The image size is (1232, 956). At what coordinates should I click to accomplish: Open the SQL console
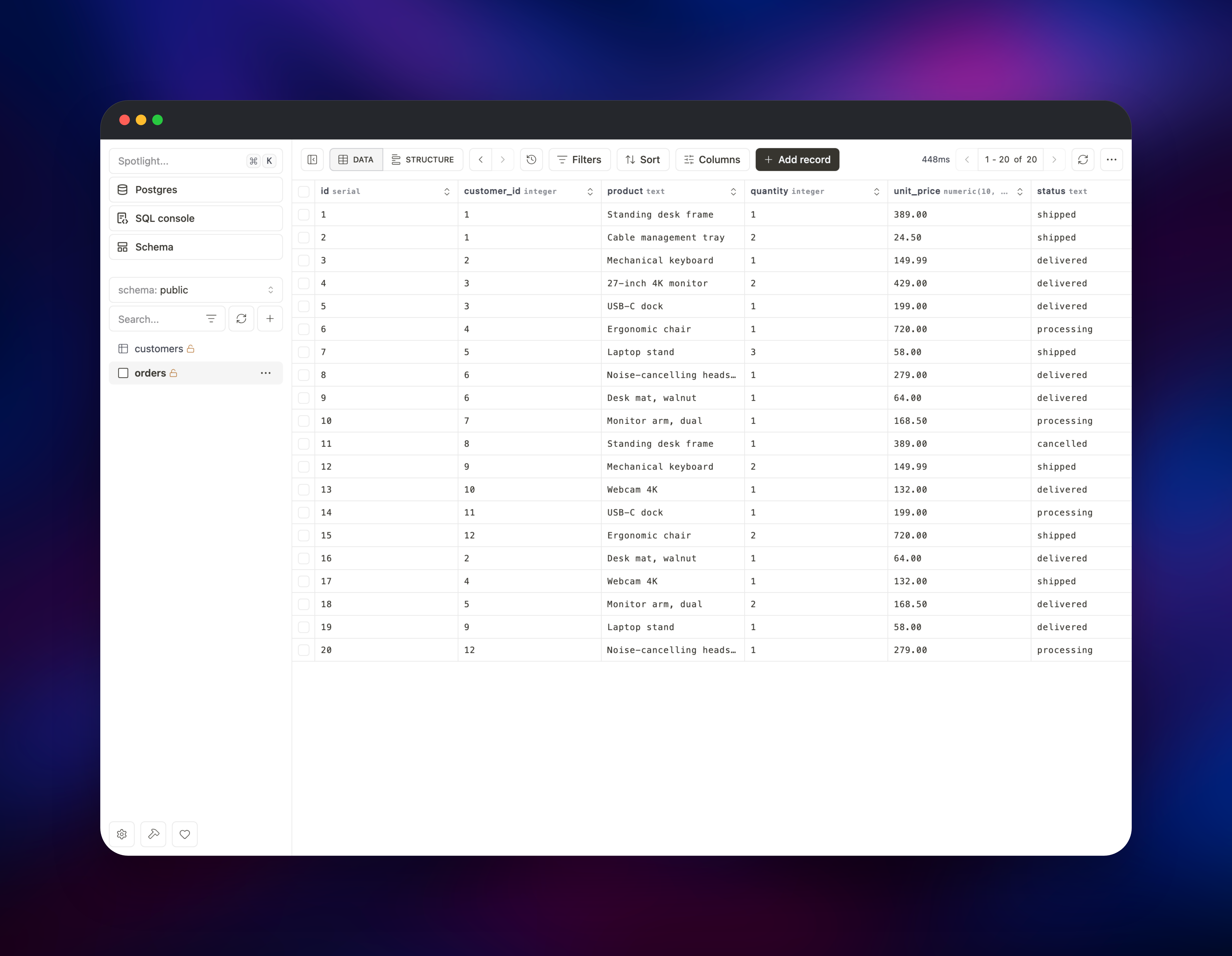(196, 218)
